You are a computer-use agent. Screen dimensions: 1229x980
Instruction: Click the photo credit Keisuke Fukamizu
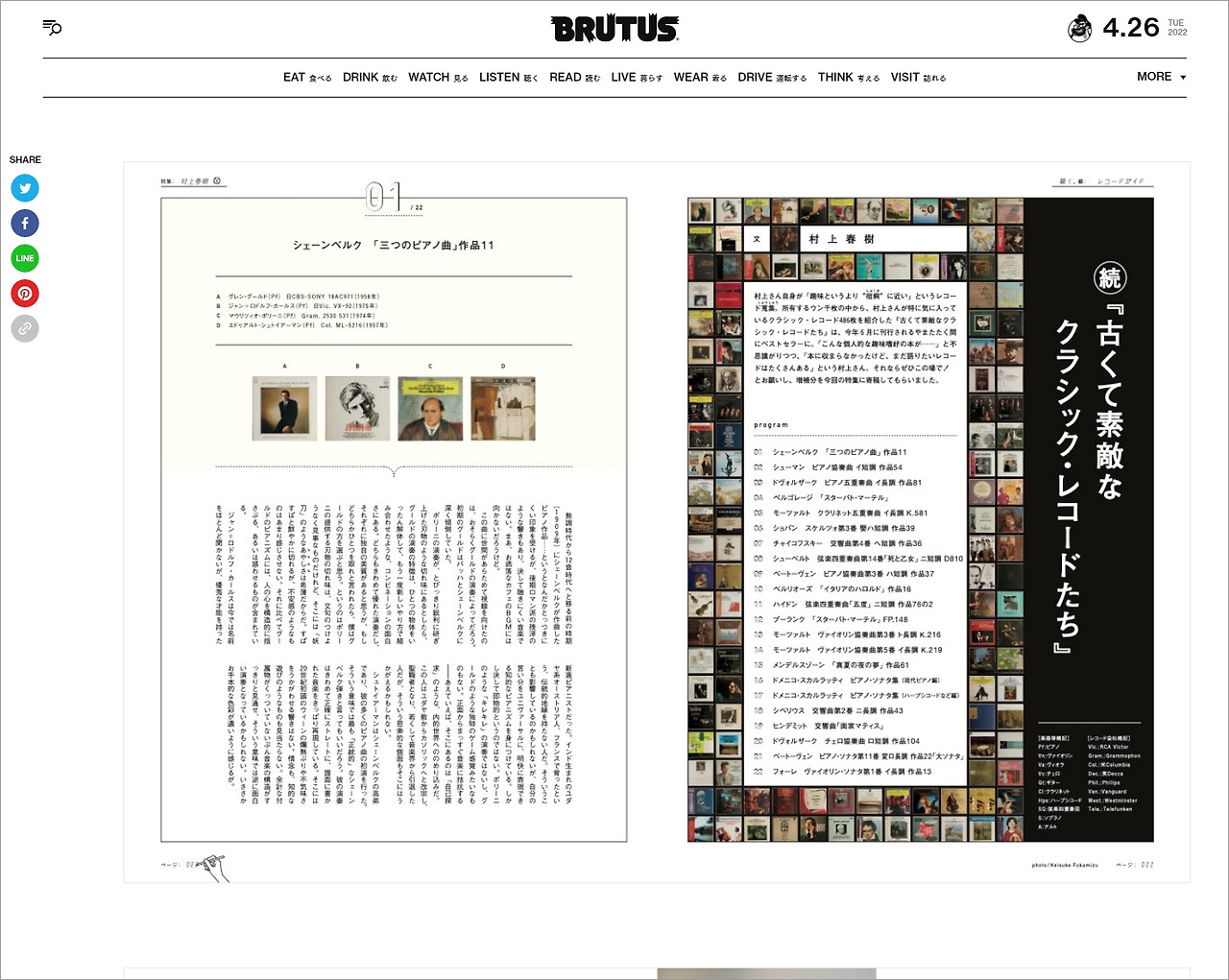coord(1065,865)
